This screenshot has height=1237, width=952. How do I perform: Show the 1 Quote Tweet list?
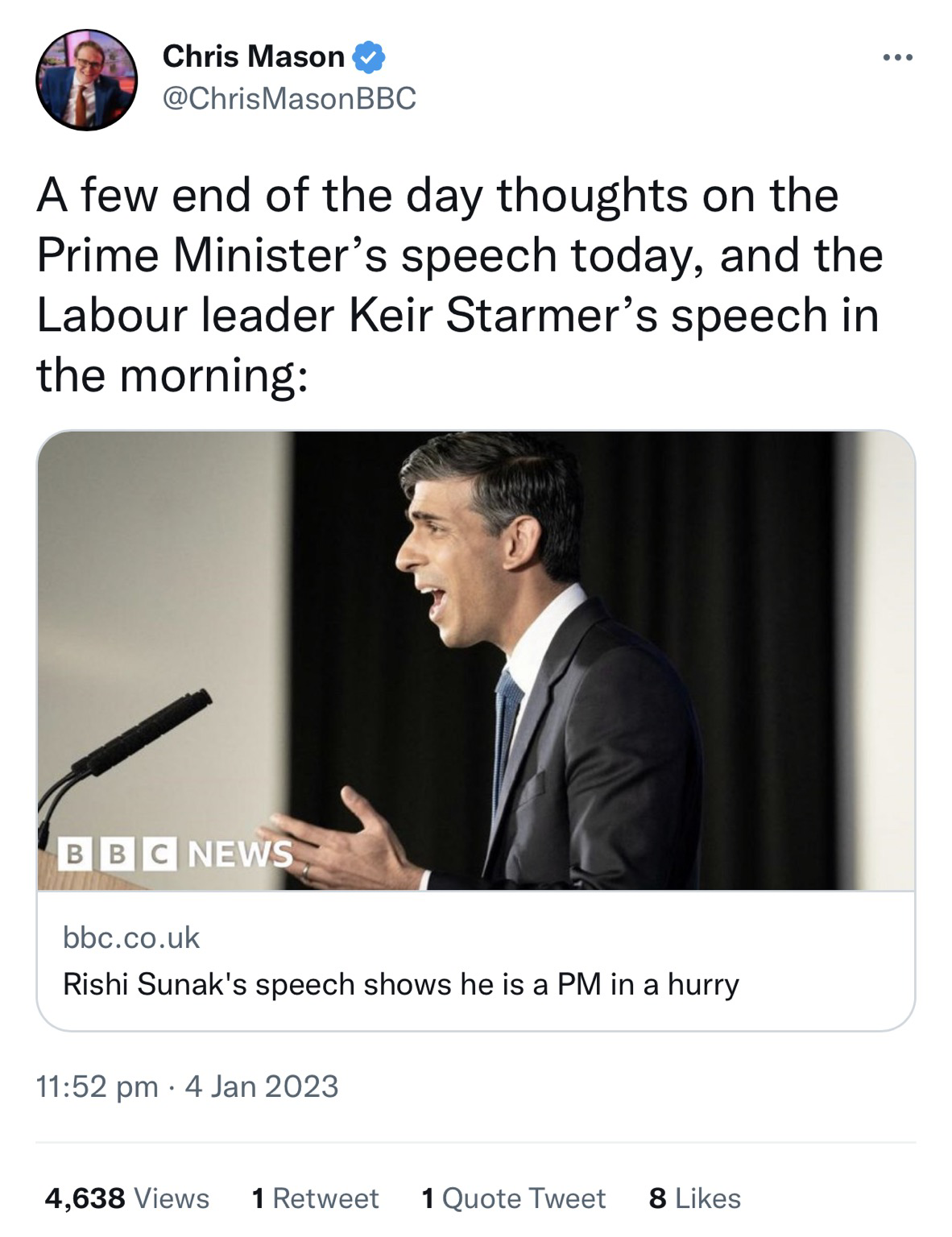coord(513,1198)
